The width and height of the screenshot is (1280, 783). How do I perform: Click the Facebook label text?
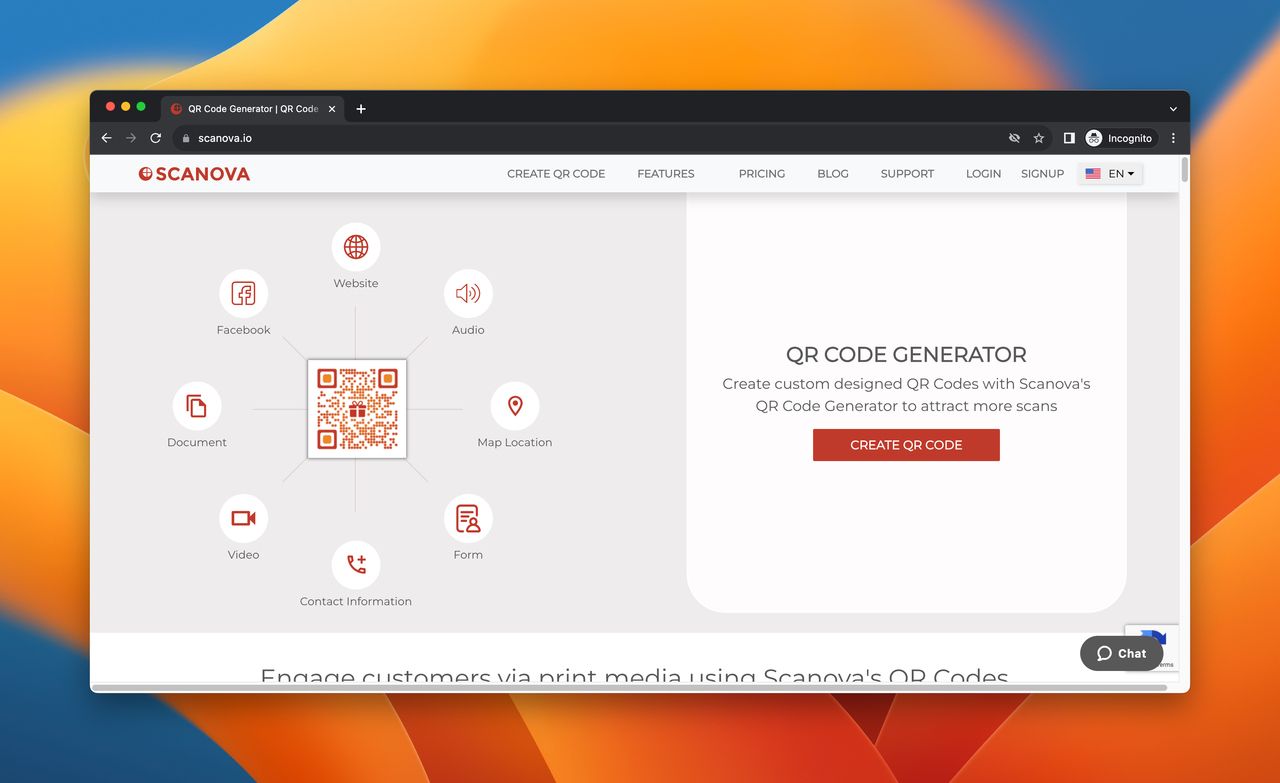(243, 330)
